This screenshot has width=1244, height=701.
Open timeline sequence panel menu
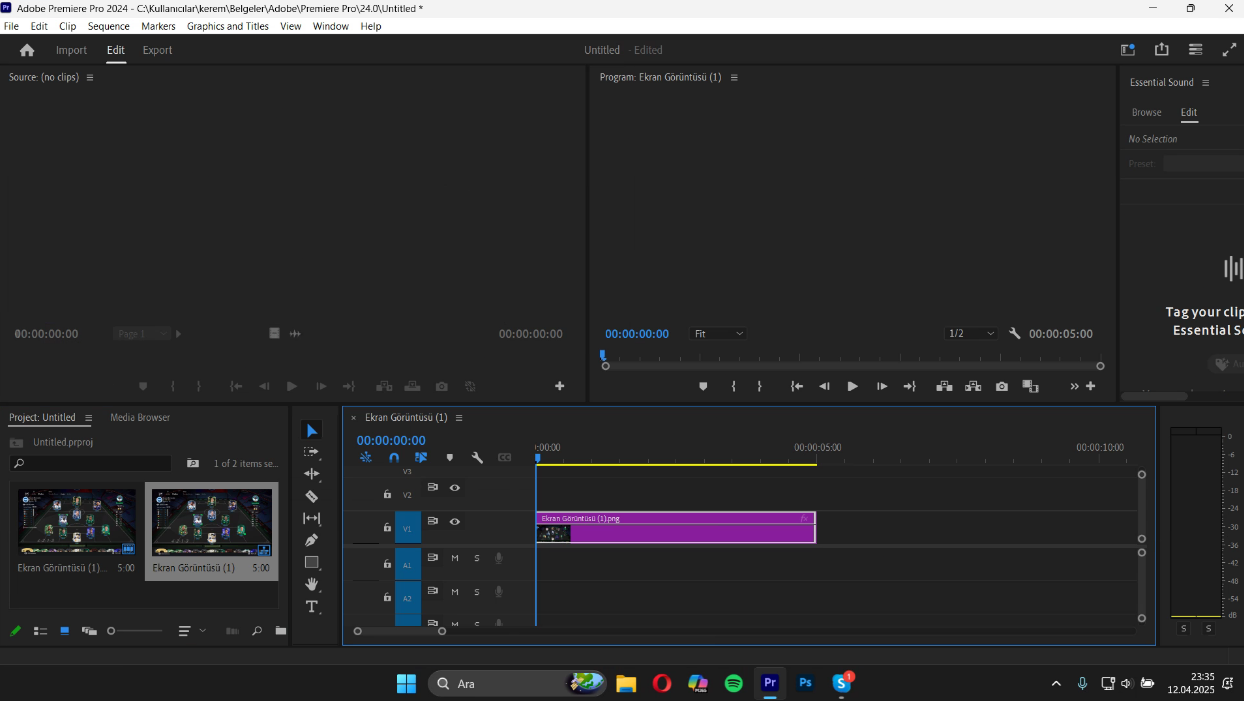point(459,418)
